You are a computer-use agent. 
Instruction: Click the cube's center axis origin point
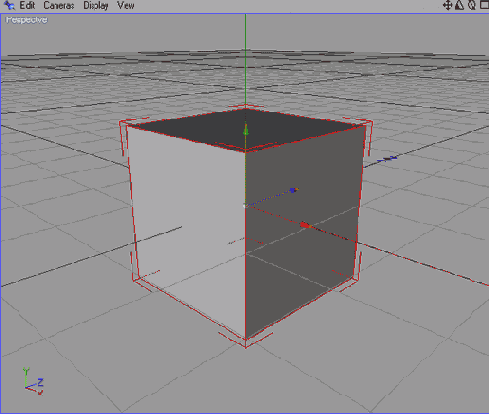245,206
